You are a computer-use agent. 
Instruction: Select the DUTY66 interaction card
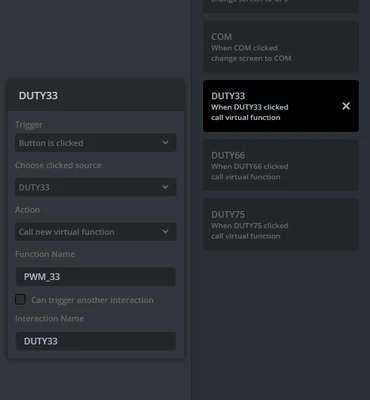coord(281,165)
